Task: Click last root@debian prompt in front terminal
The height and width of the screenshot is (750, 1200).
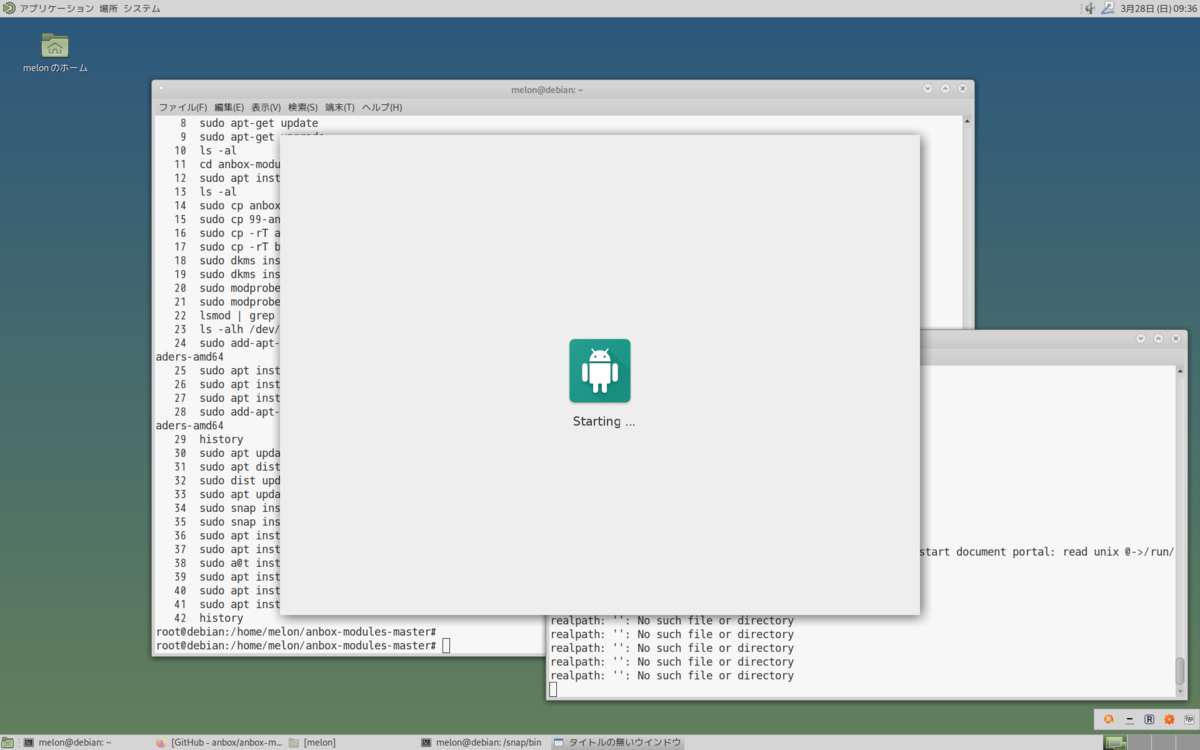Action: (296, 646)
